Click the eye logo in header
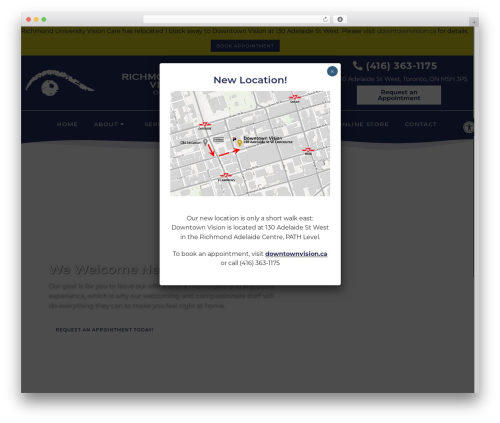The image size is (500, 423). [59, 83]
